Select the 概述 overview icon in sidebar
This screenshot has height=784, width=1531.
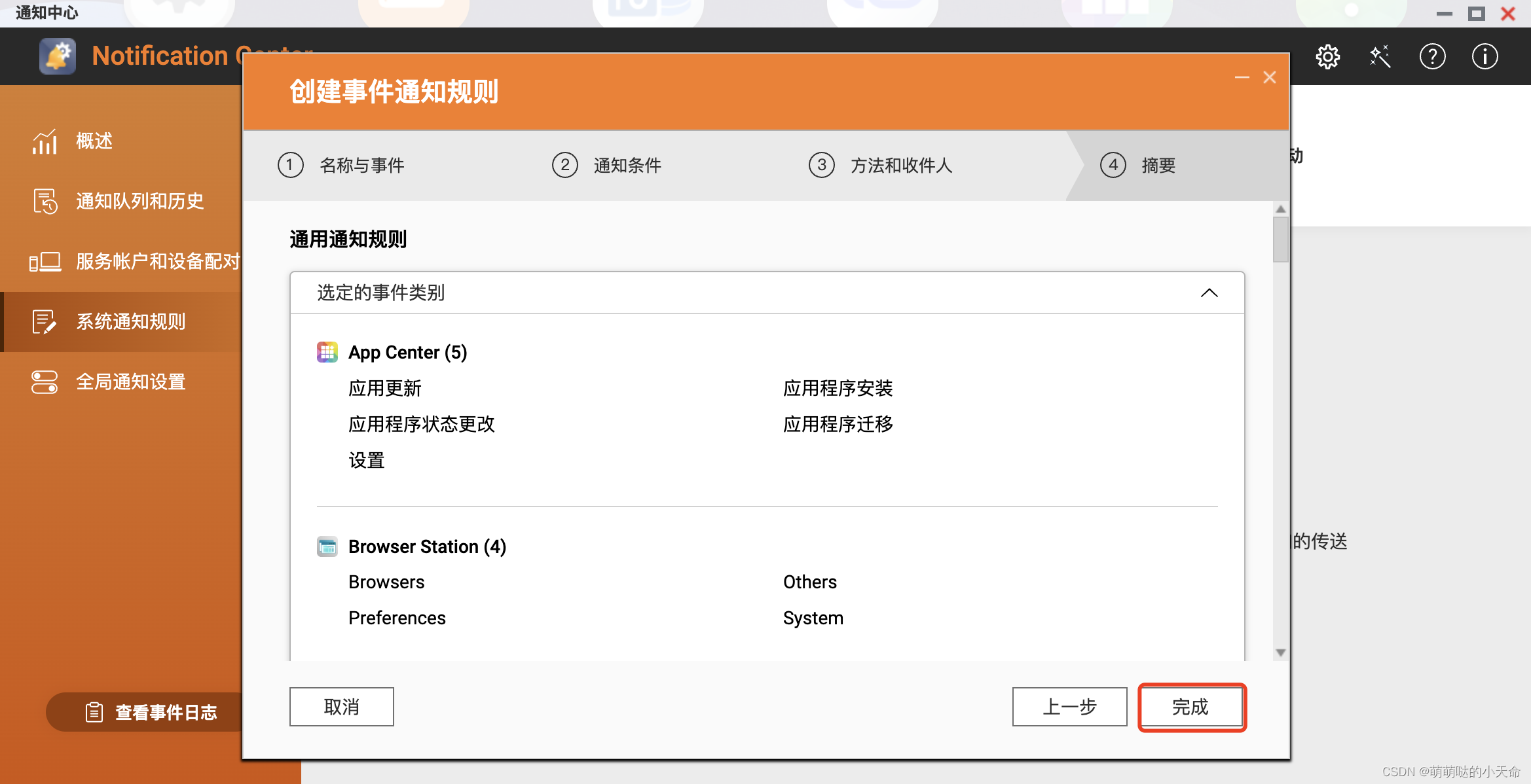(44, 141)
